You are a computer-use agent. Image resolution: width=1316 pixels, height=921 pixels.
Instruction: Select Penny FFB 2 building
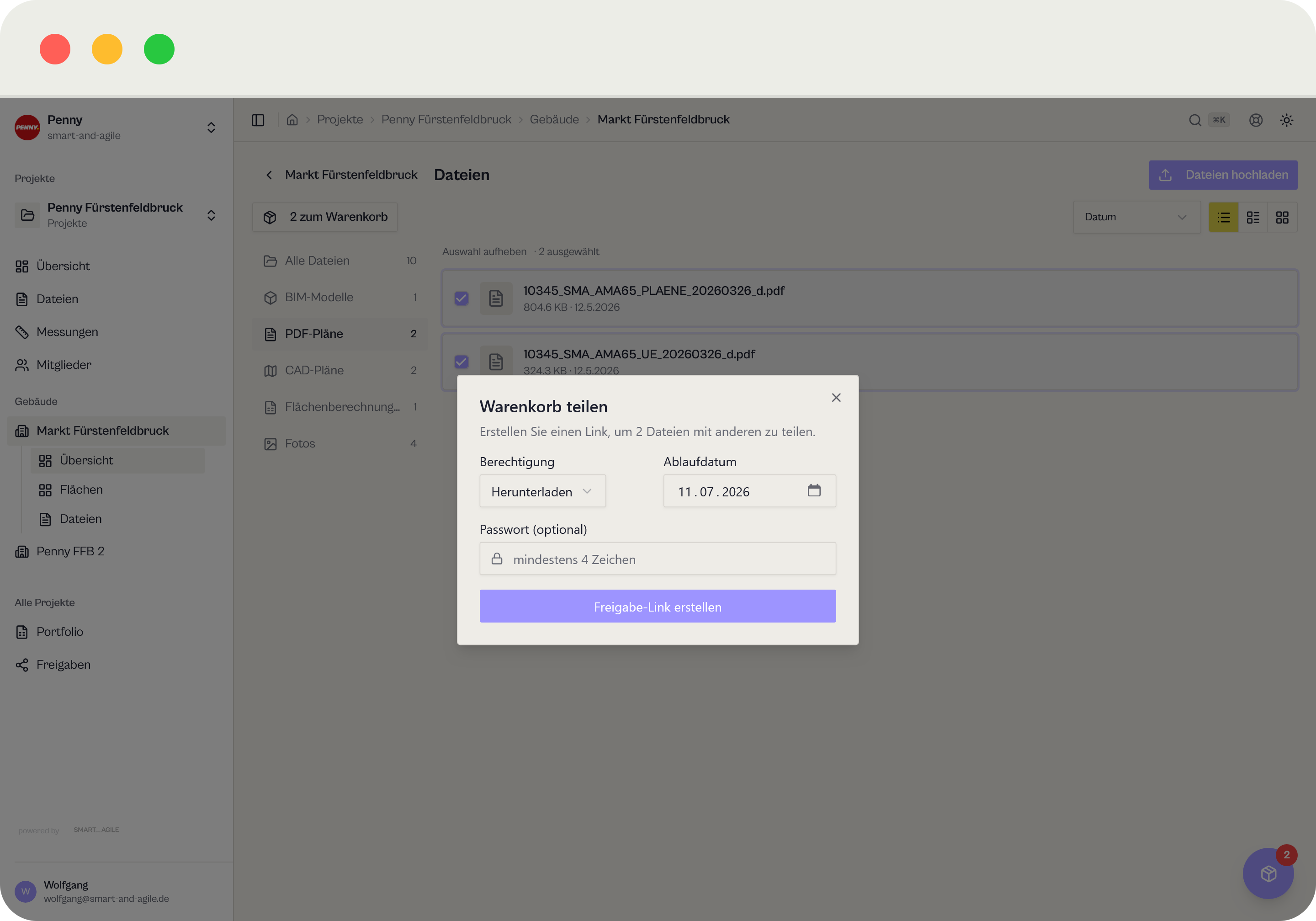pos(117,551)
